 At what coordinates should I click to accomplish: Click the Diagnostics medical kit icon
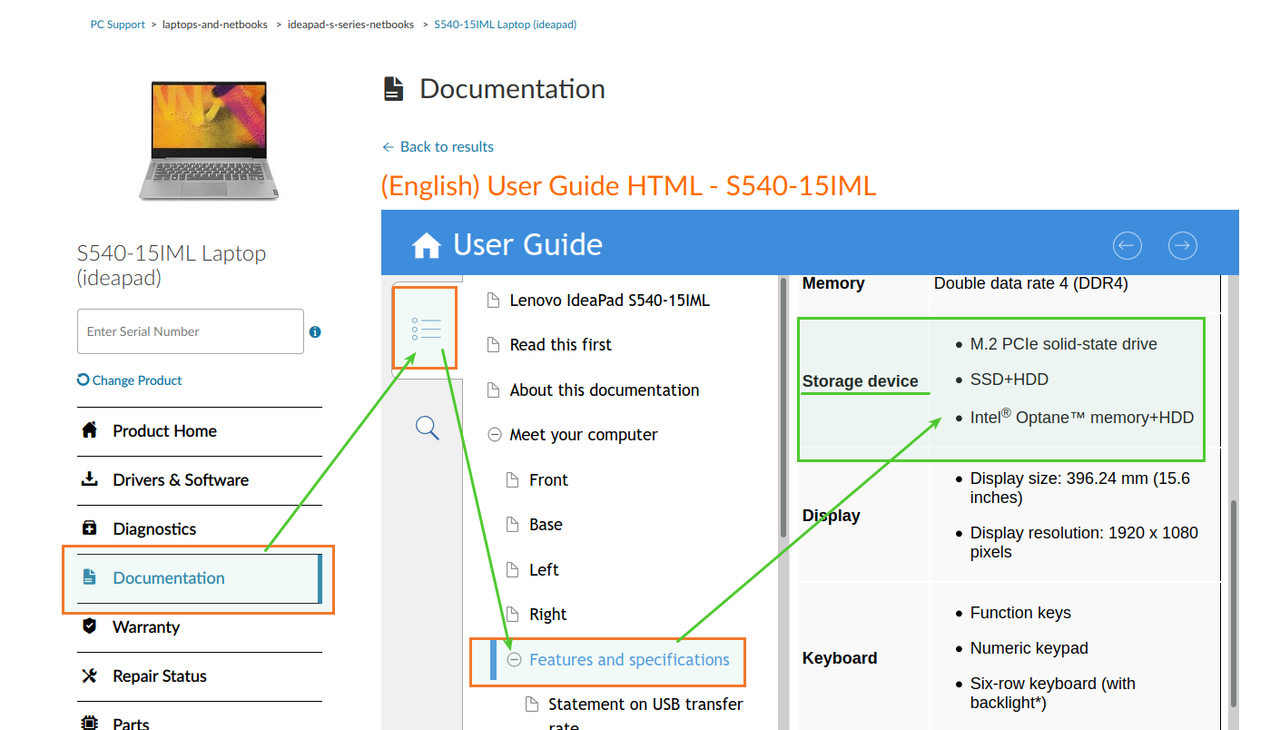[x=90, y=528]
